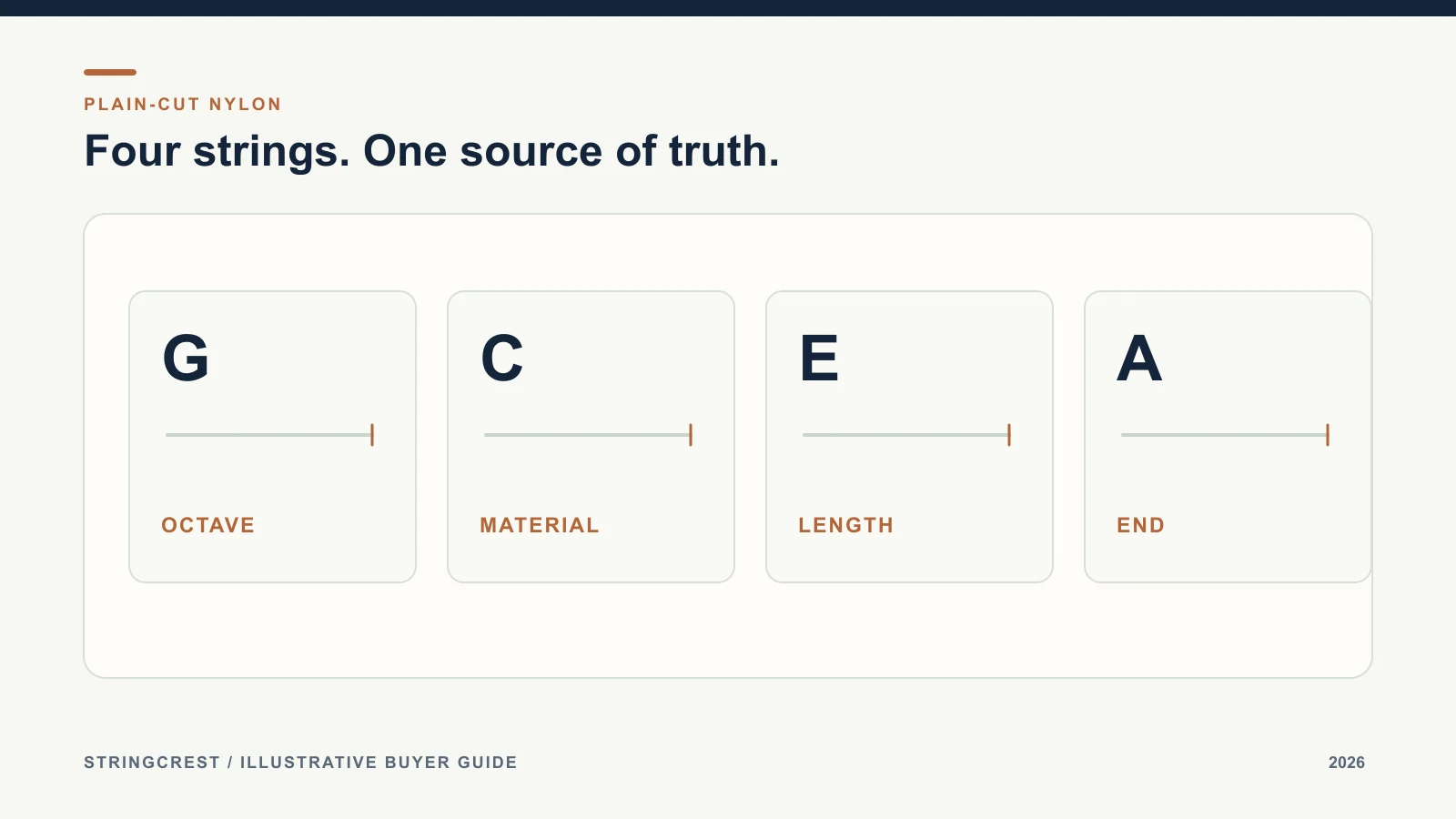Click the large letter G
The width and height of the screenshot is (1456, 819).
point(186,358)
